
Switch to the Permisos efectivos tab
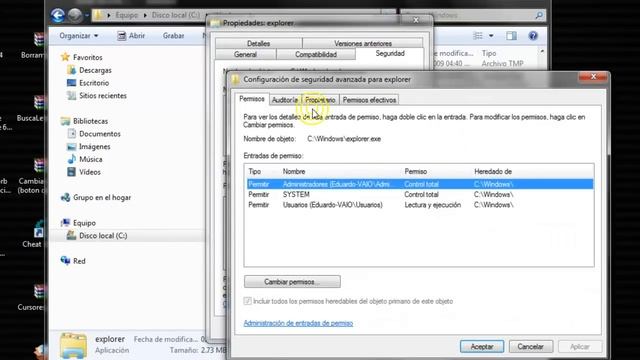[369, 100]
